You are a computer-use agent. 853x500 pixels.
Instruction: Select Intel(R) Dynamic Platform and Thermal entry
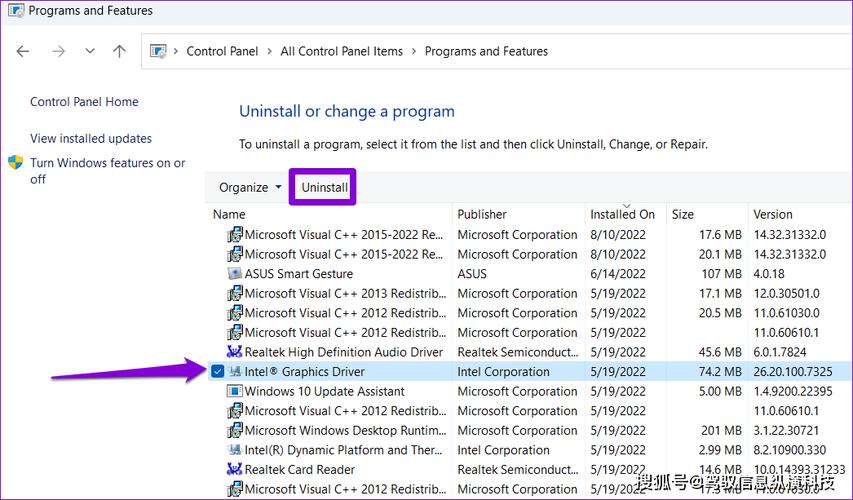point(344,450)
